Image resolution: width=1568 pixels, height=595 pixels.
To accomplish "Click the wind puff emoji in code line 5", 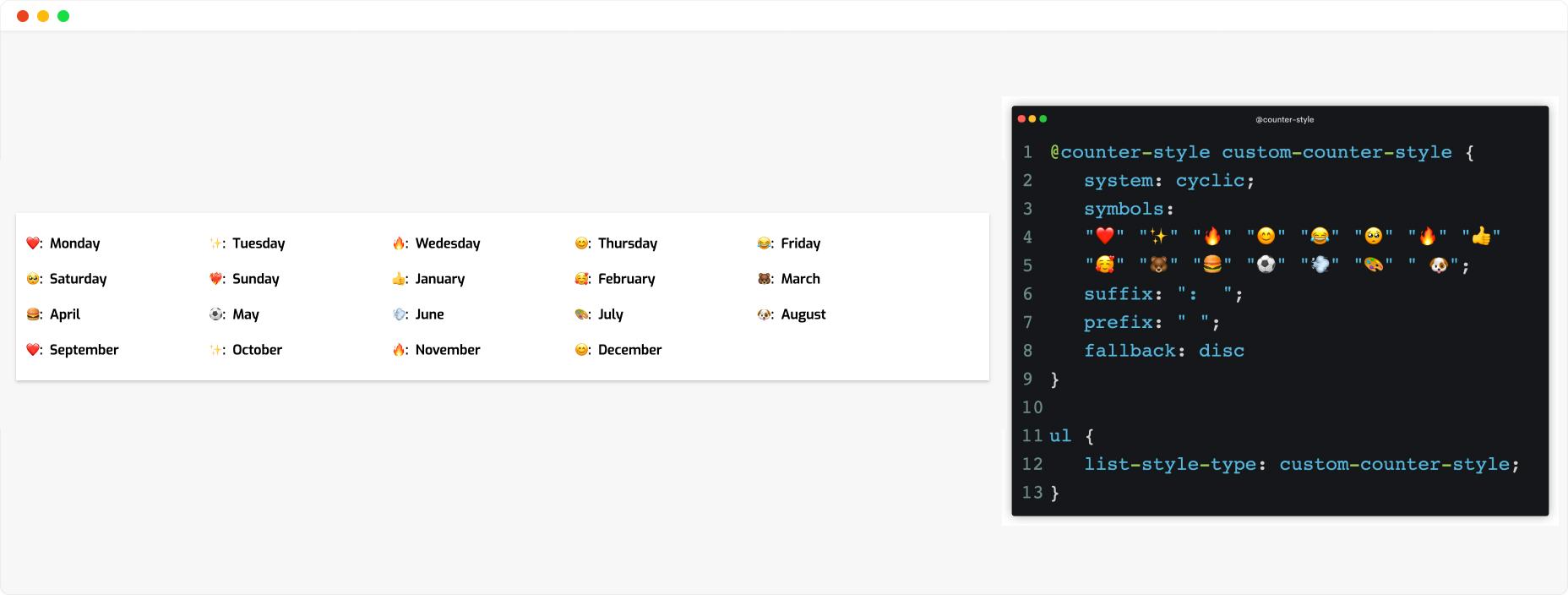I will tap(1320, 265).
